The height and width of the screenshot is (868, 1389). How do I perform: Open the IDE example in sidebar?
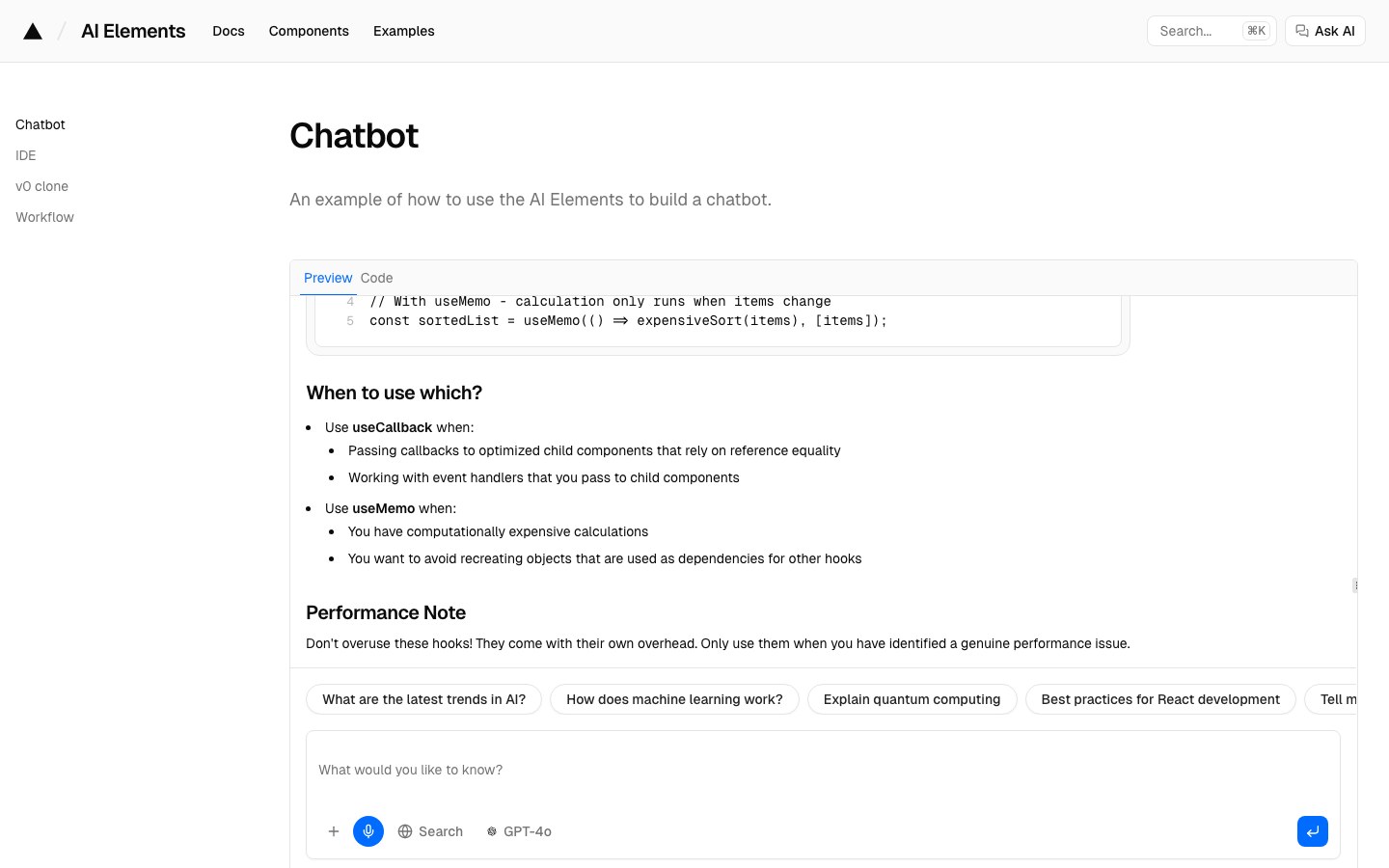[26, 155]
